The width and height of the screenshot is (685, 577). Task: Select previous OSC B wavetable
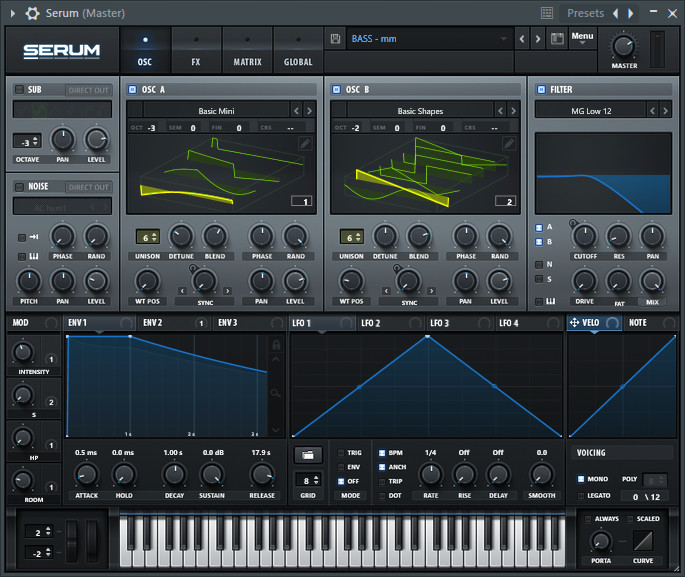[x=501, y=111]
